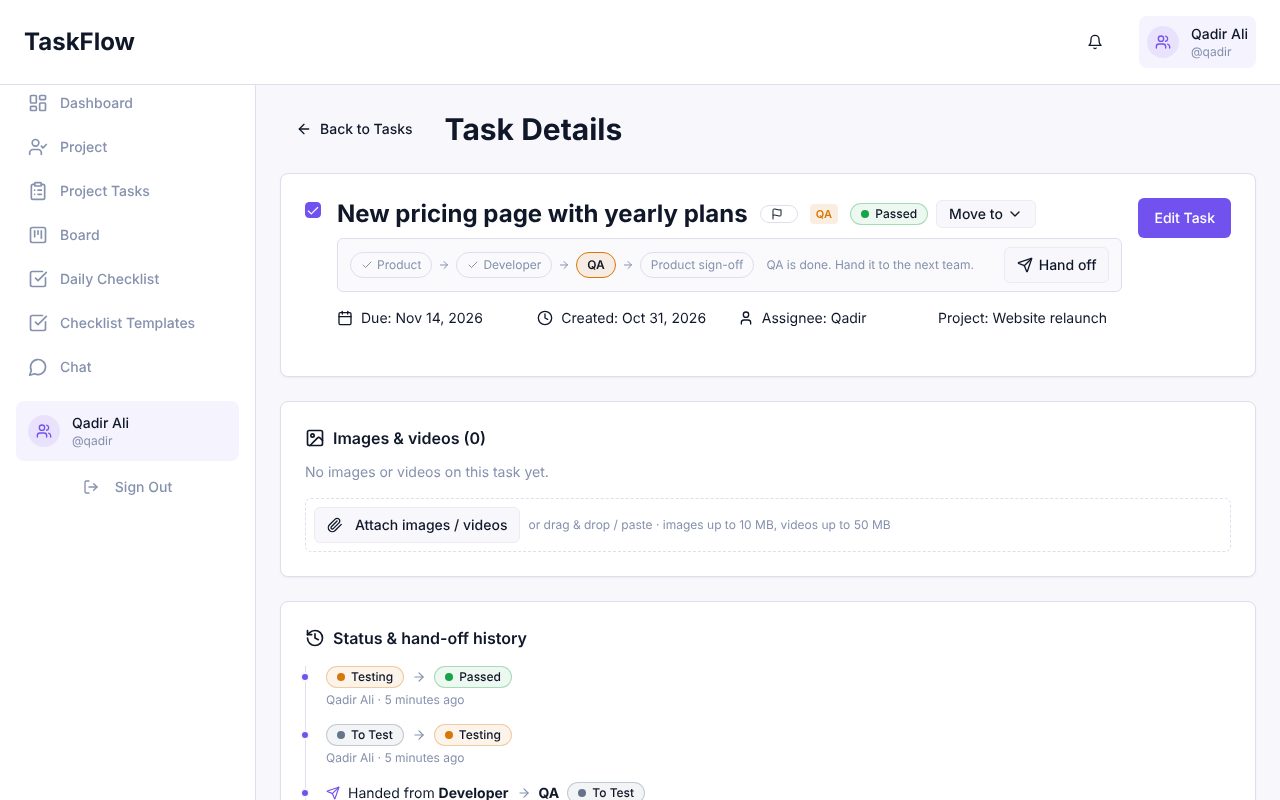
Task: Open Checklist Templates page
Action: [127, 323]
